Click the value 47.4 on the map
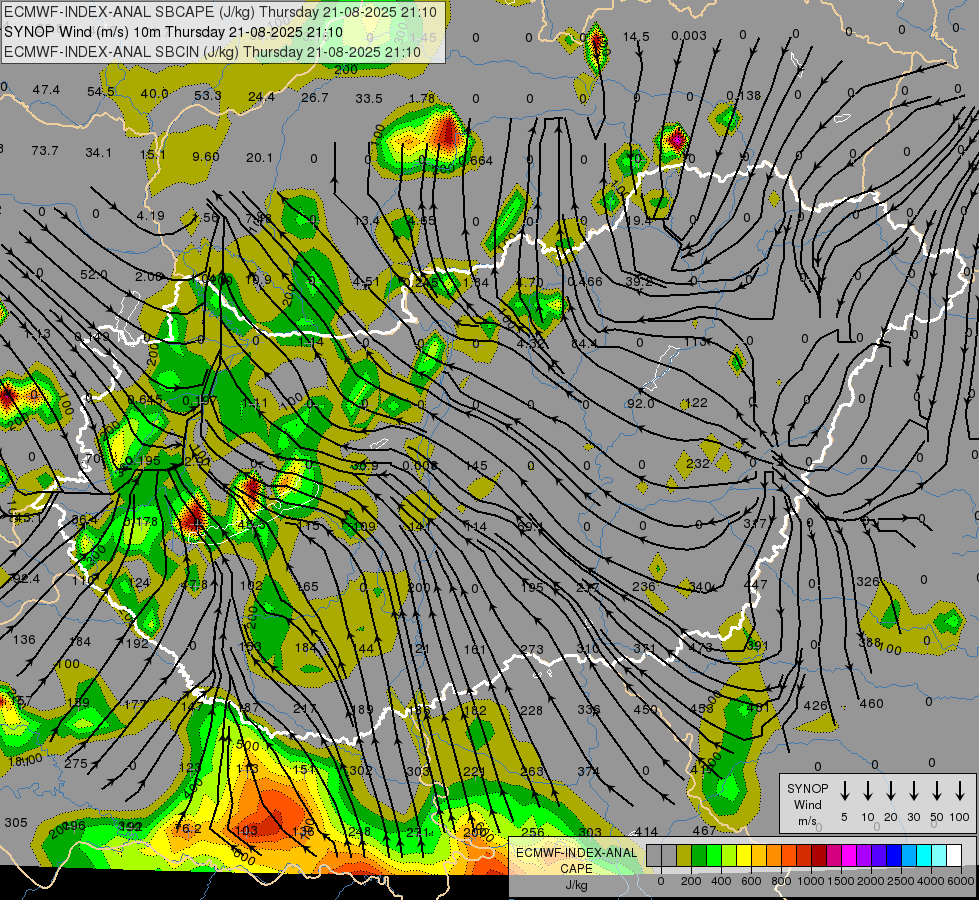The width and height of the screenshot is (979, 900). [x=46, y=90]
